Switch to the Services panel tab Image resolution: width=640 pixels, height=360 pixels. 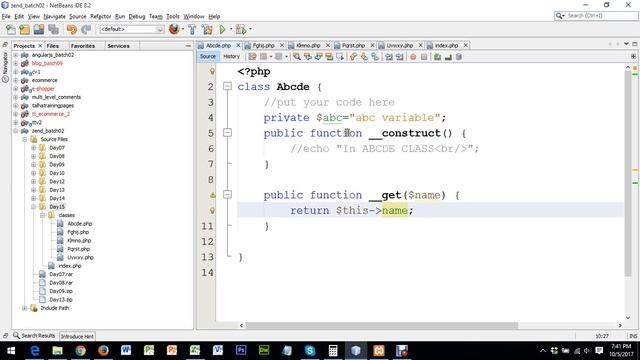click(x=118, y=46)
